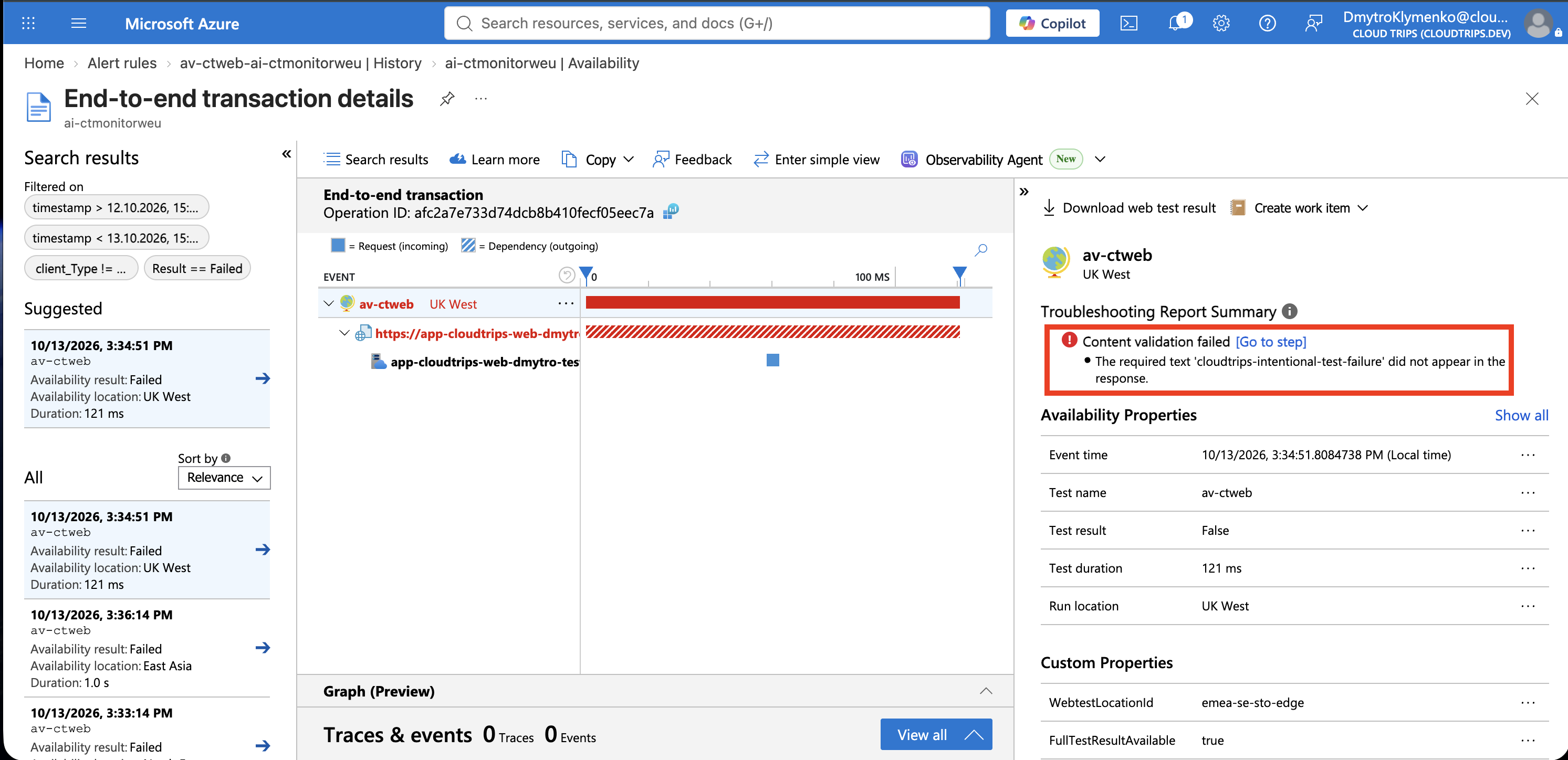Image resolution: width=1568 pixels, height=760 pixels.
Task: Click Learn more toolbar button
Action: [494, 160]
